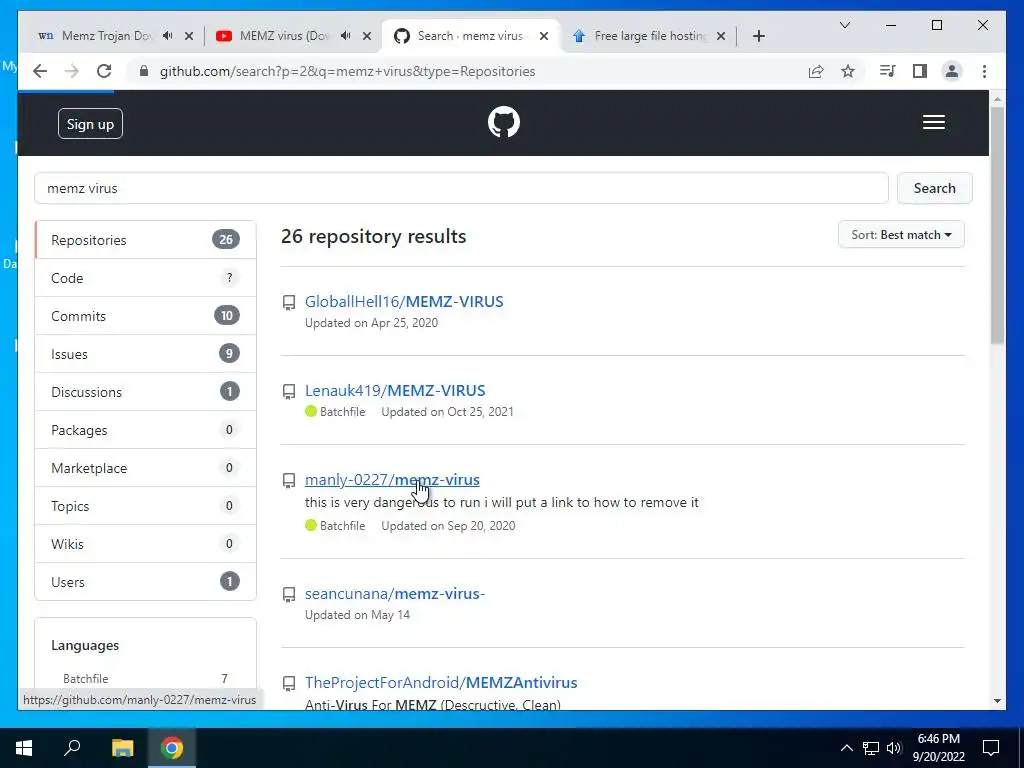Go back to previous page

pyautogui.click(x=40, y=71)
